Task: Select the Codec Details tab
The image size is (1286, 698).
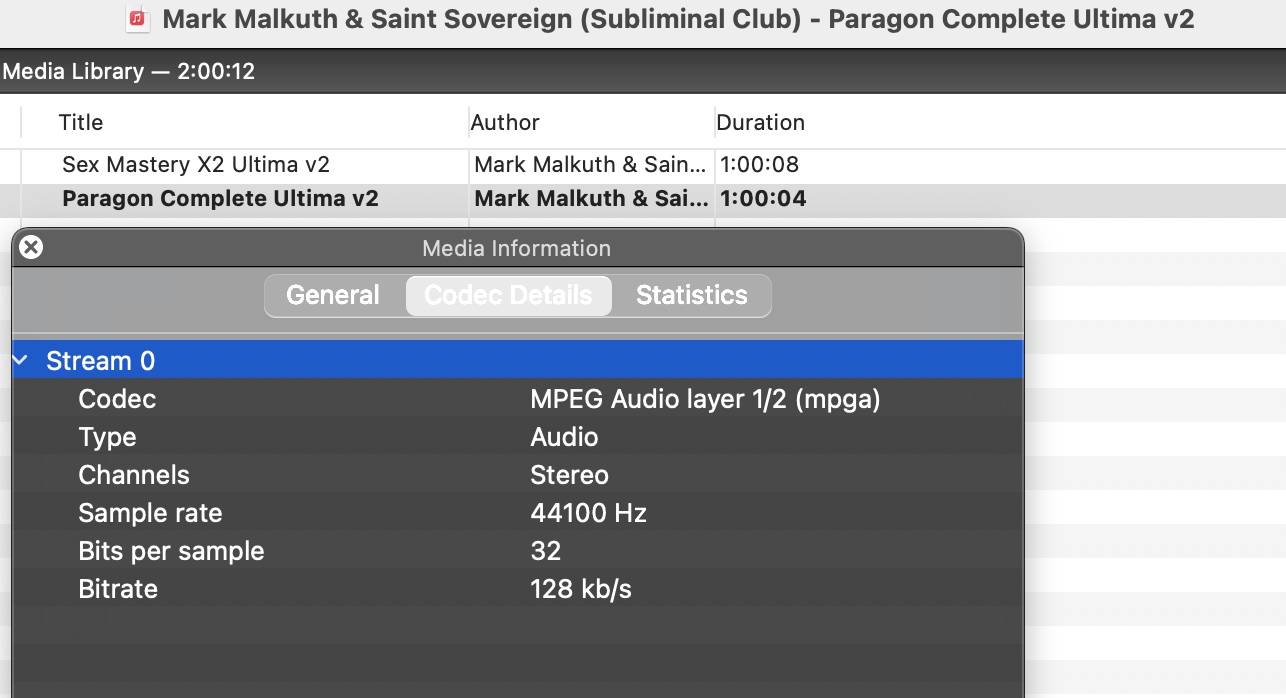Action: [x=508, y=296]
